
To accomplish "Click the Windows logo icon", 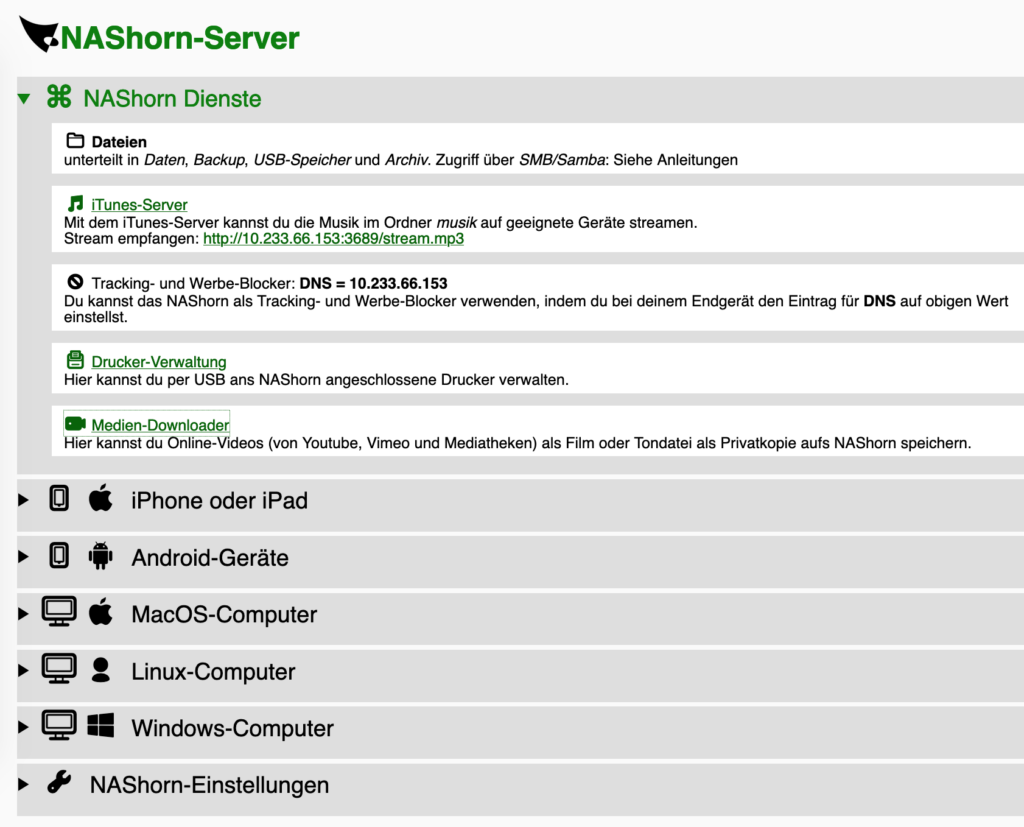I will tap(101, 725).
